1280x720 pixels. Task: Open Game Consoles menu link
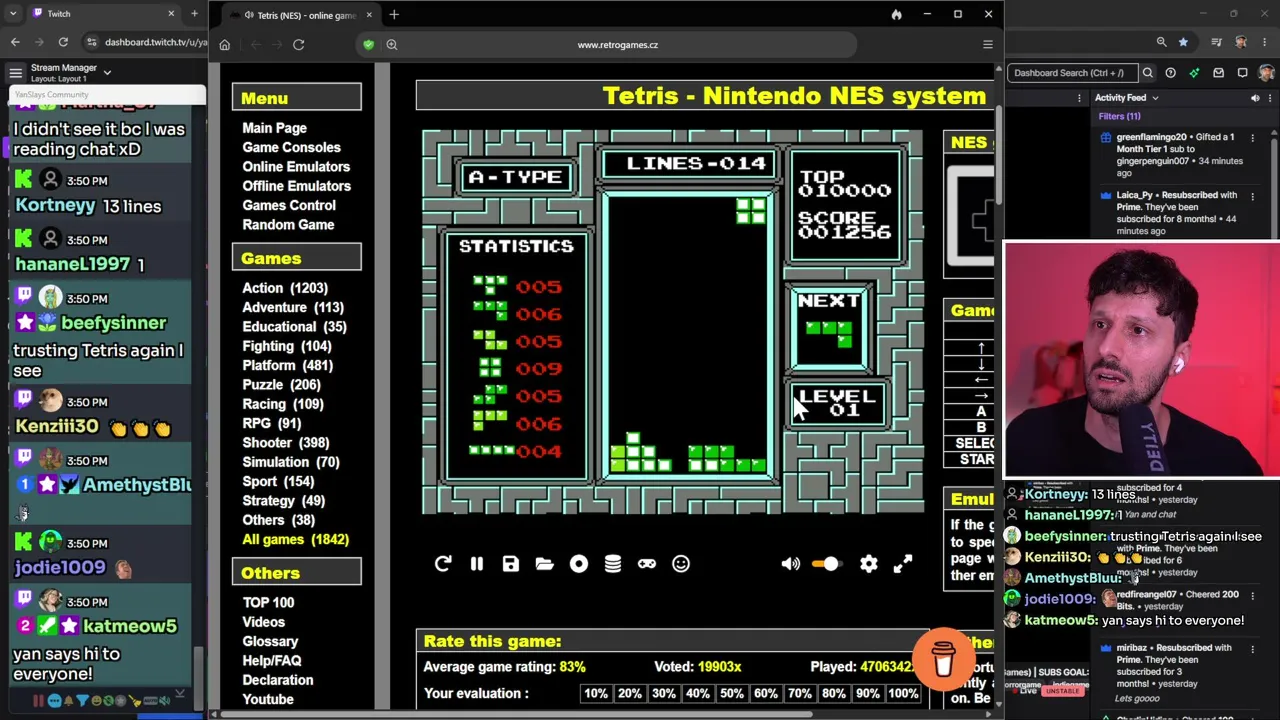291,147
